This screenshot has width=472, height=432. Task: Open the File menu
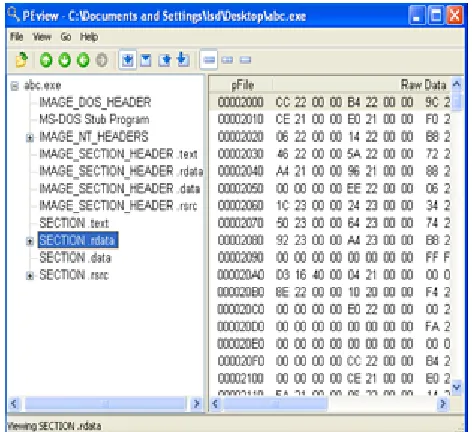pyautogui.click(x=16, y=37)
